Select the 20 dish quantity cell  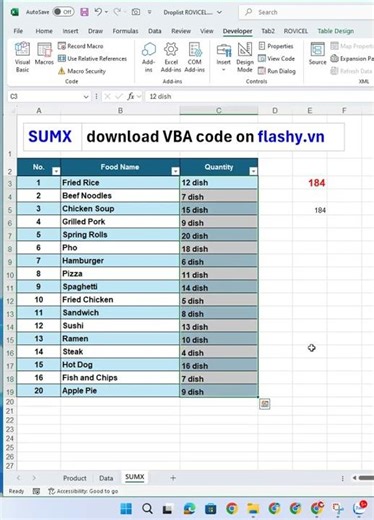click(219, 235)
